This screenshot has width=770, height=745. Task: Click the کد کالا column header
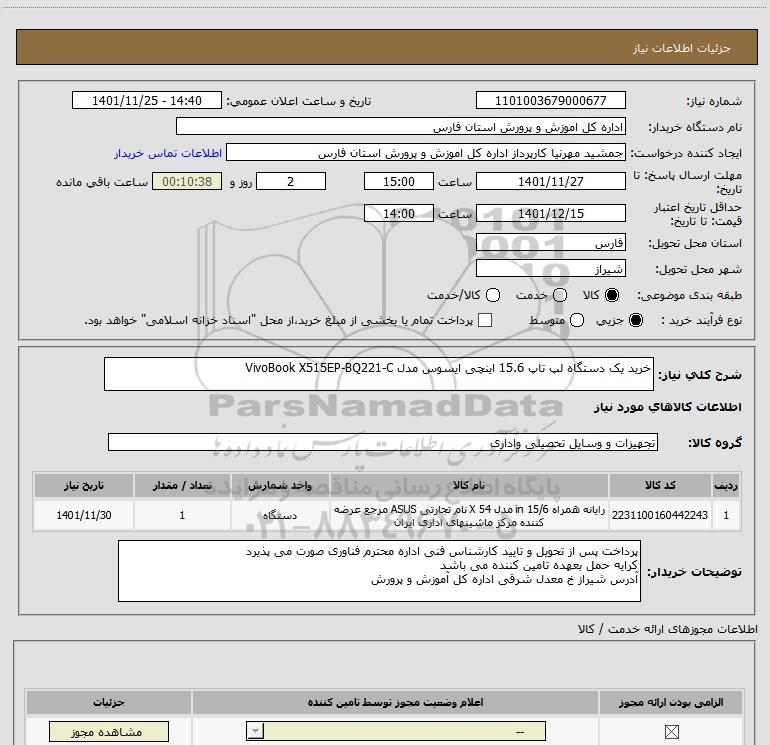coord(660,485)
